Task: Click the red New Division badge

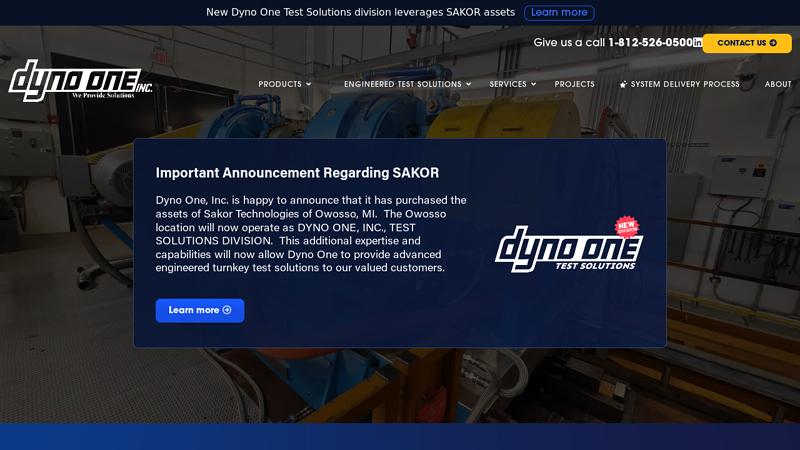Action: (627, 226)
